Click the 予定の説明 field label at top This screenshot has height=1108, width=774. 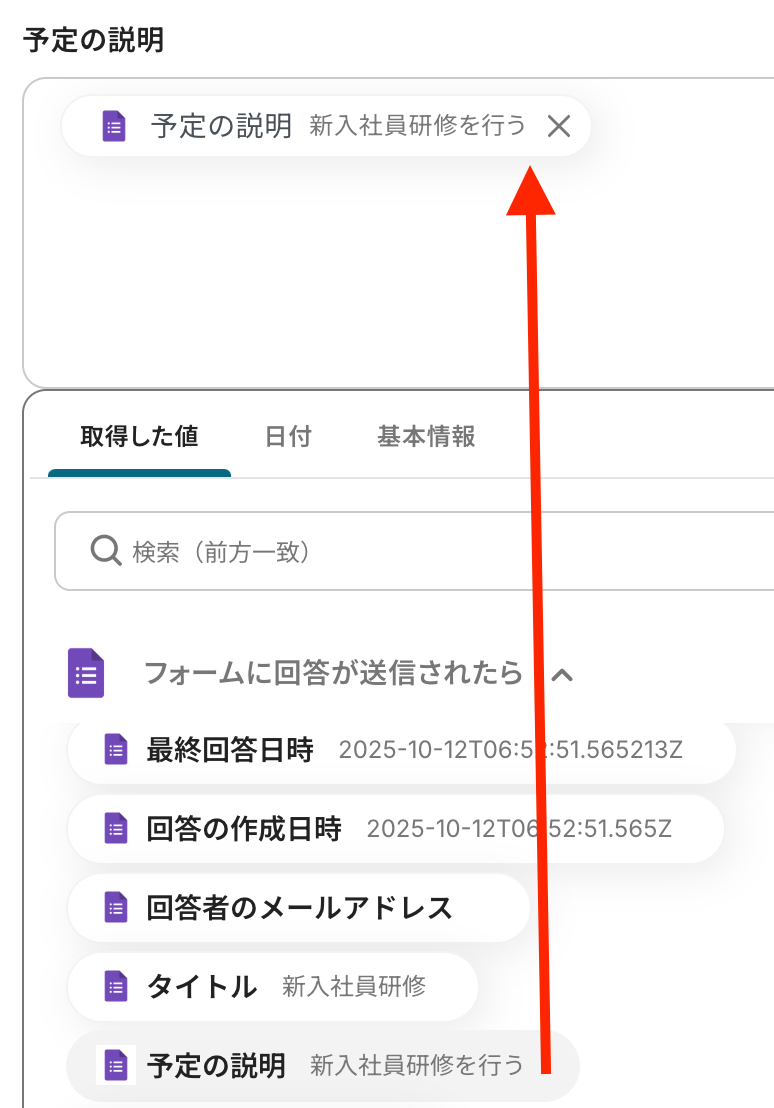(93, 40)
